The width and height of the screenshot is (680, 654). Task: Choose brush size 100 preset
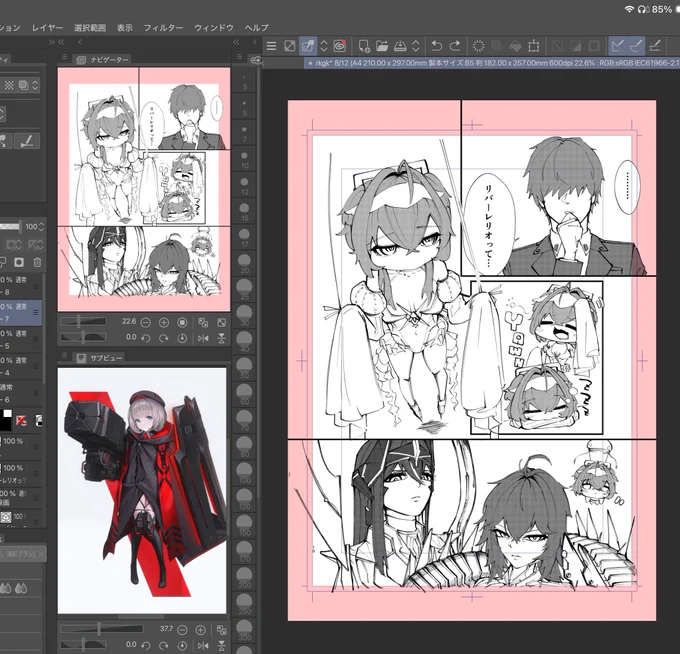[x=245, y=474]
